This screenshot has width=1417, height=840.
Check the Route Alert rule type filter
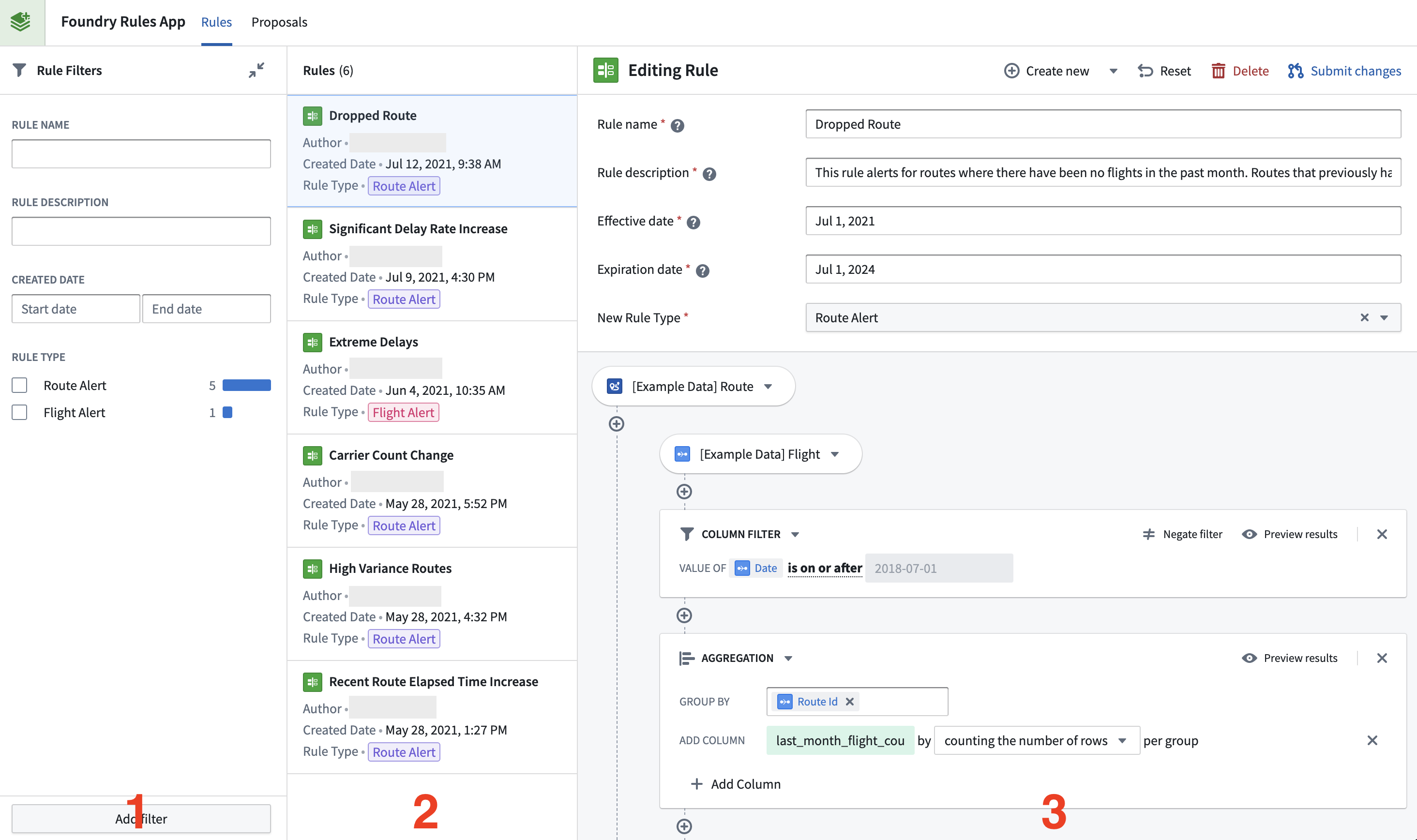(x=20, y=385)
